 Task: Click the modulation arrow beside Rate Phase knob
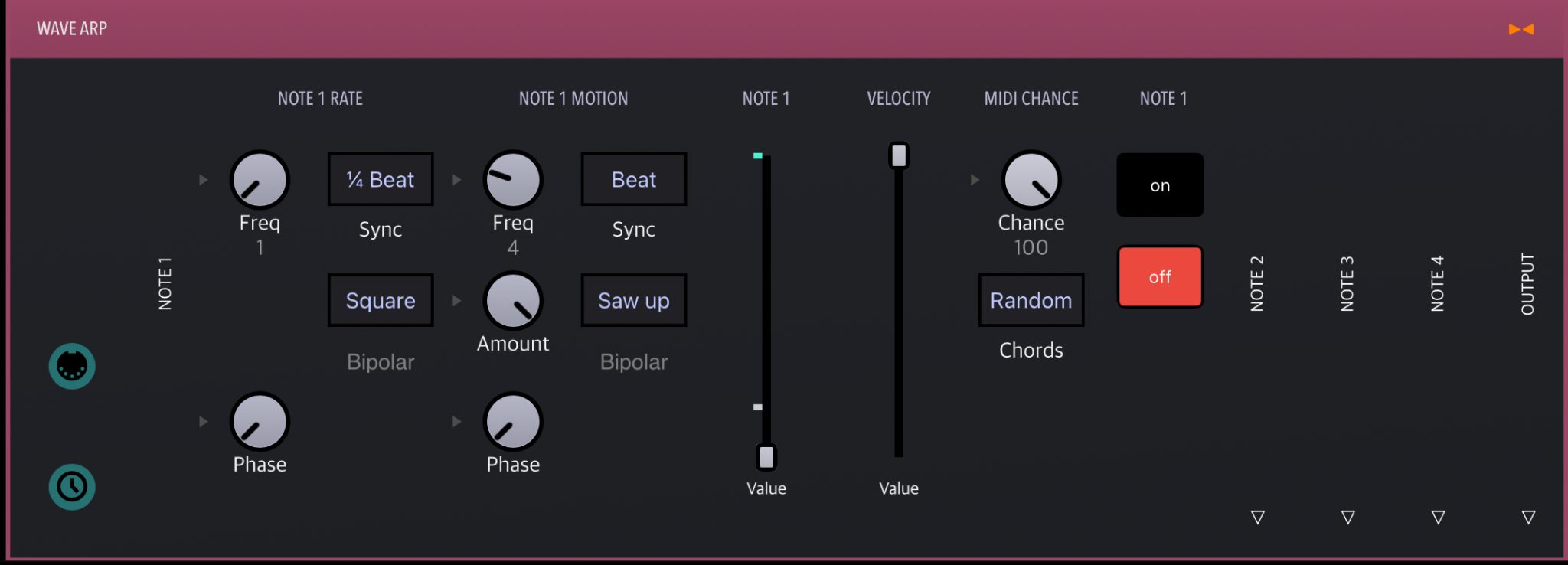[x=203, y=422]
